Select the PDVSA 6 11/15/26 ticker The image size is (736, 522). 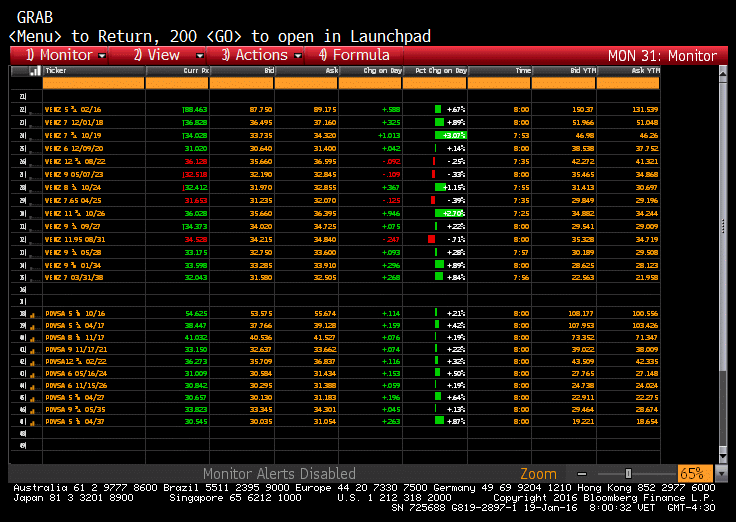click(77, 386)
